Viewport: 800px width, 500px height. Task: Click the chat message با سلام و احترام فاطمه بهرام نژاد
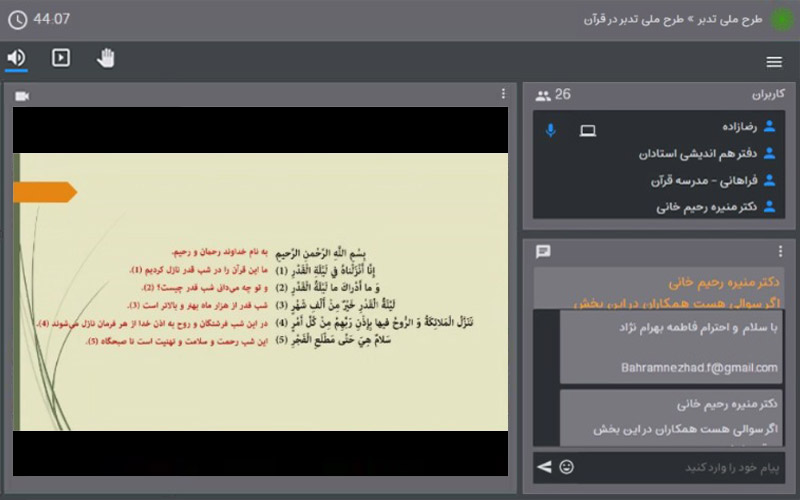(x=698, y=328)
